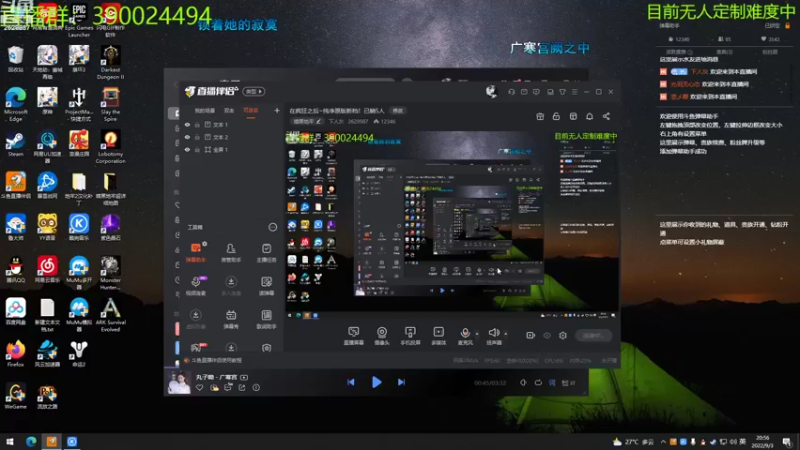Open Epic Games Launcher desktop icon
Image resolution: width=800 pixels, height=450 pixels.
[79, 20]
